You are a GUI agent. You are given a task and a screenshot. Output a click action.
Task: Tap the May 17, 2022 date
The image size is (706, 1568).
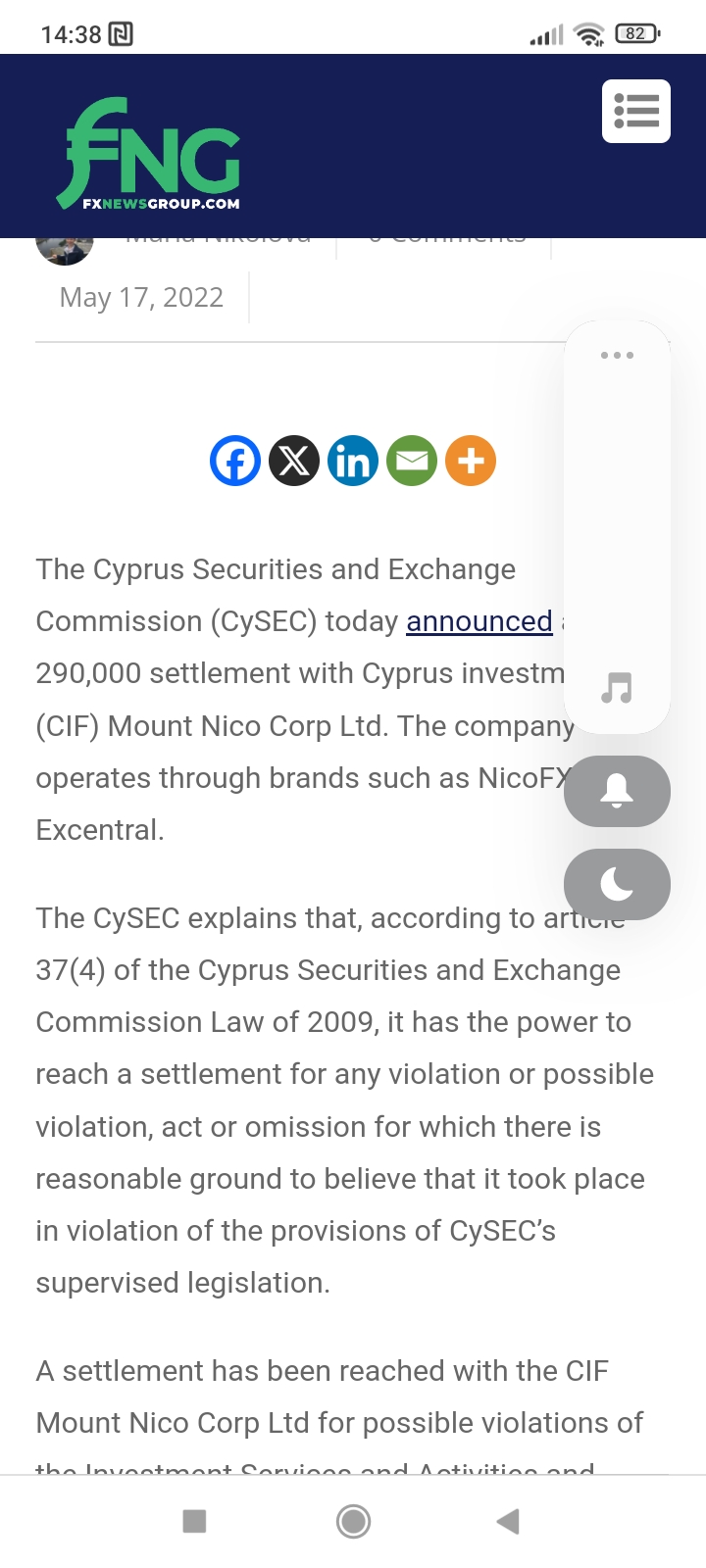click(x=142, y=297)
